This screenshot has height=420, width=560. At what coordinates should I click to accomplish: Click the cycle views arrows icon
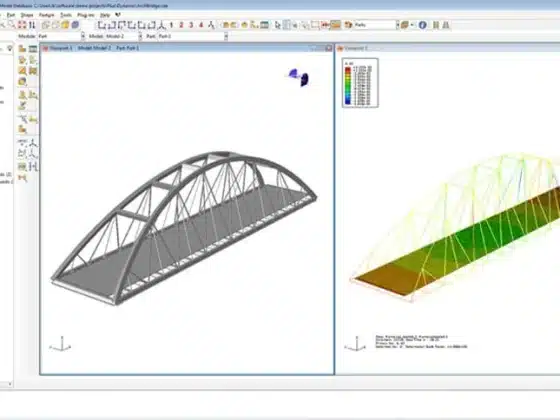click(32, 25)
